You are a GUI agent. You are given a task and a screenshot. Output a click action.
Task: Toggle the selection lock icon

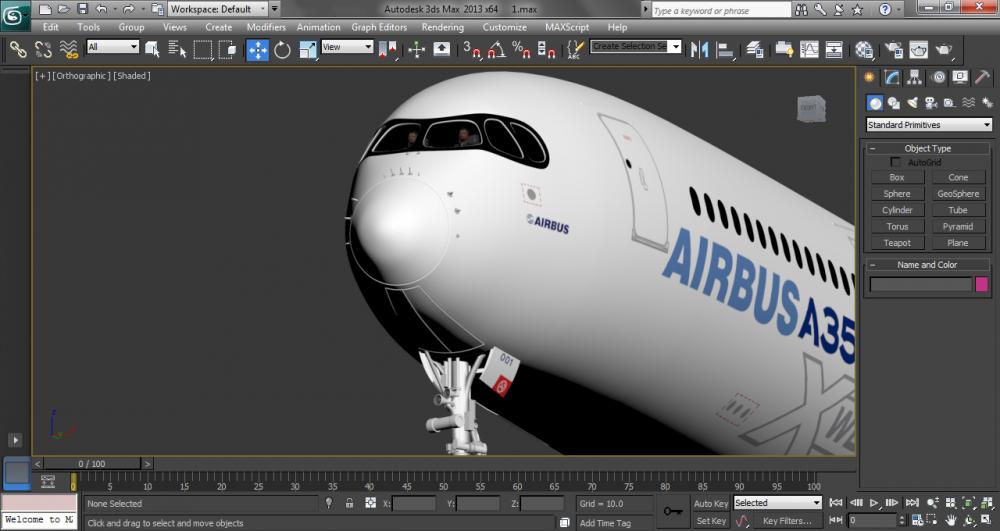pos(349,503)
